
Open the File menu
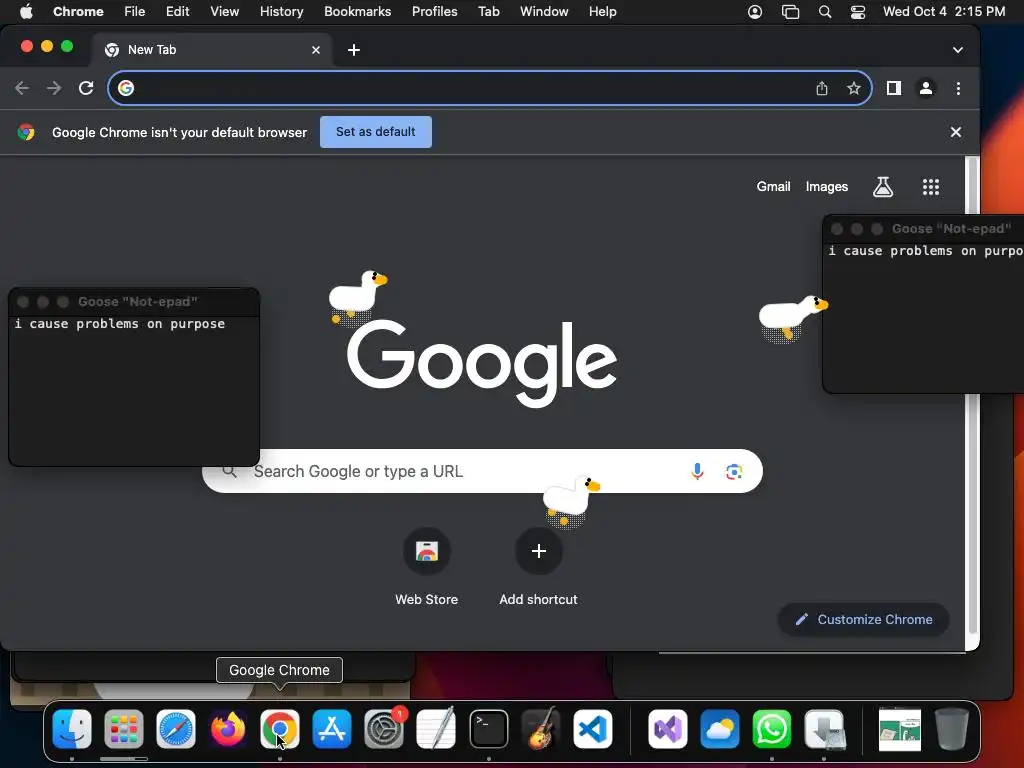point(135,12)
